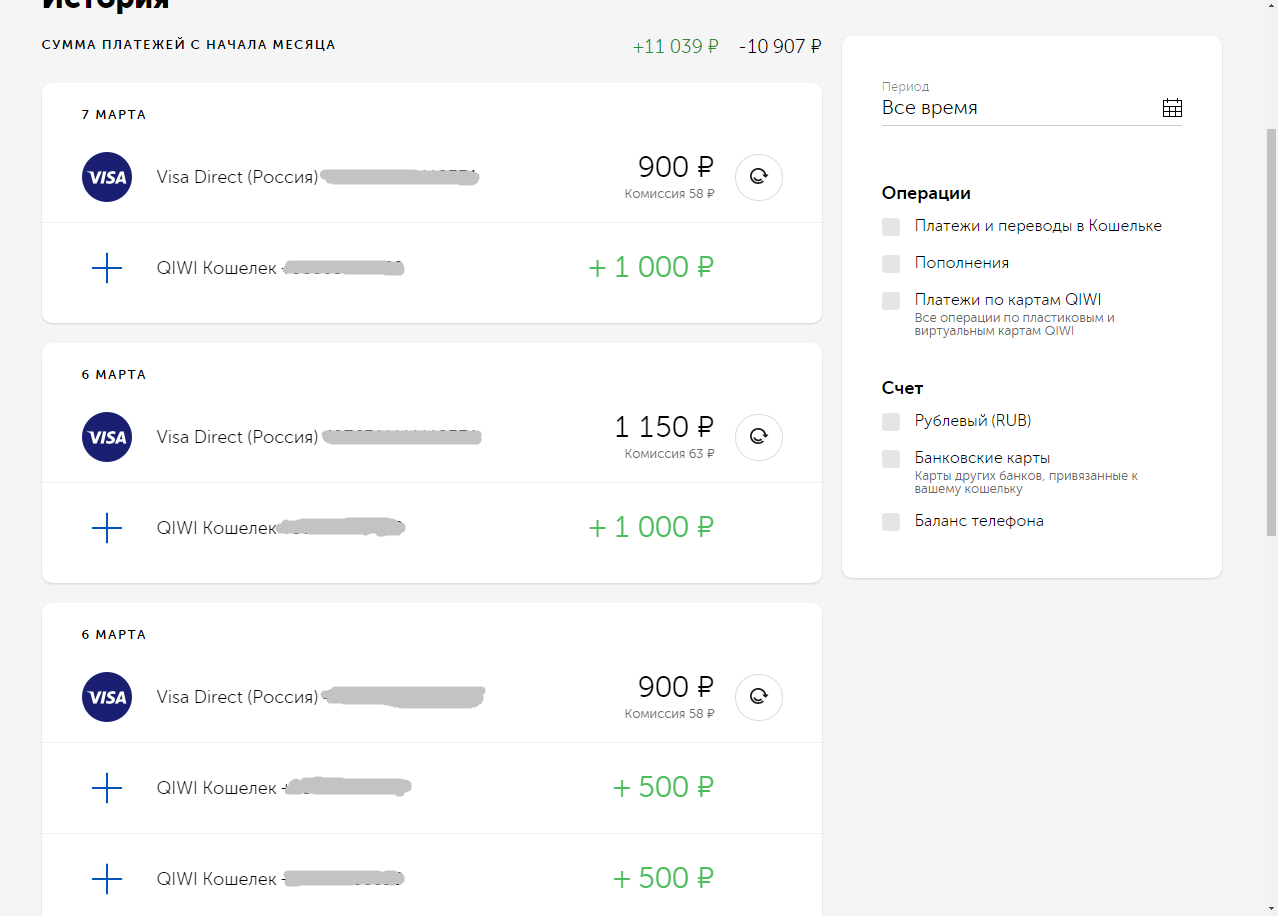
Task: Click the Visa logo on the 7 March payment
Action: pos(107,178)
